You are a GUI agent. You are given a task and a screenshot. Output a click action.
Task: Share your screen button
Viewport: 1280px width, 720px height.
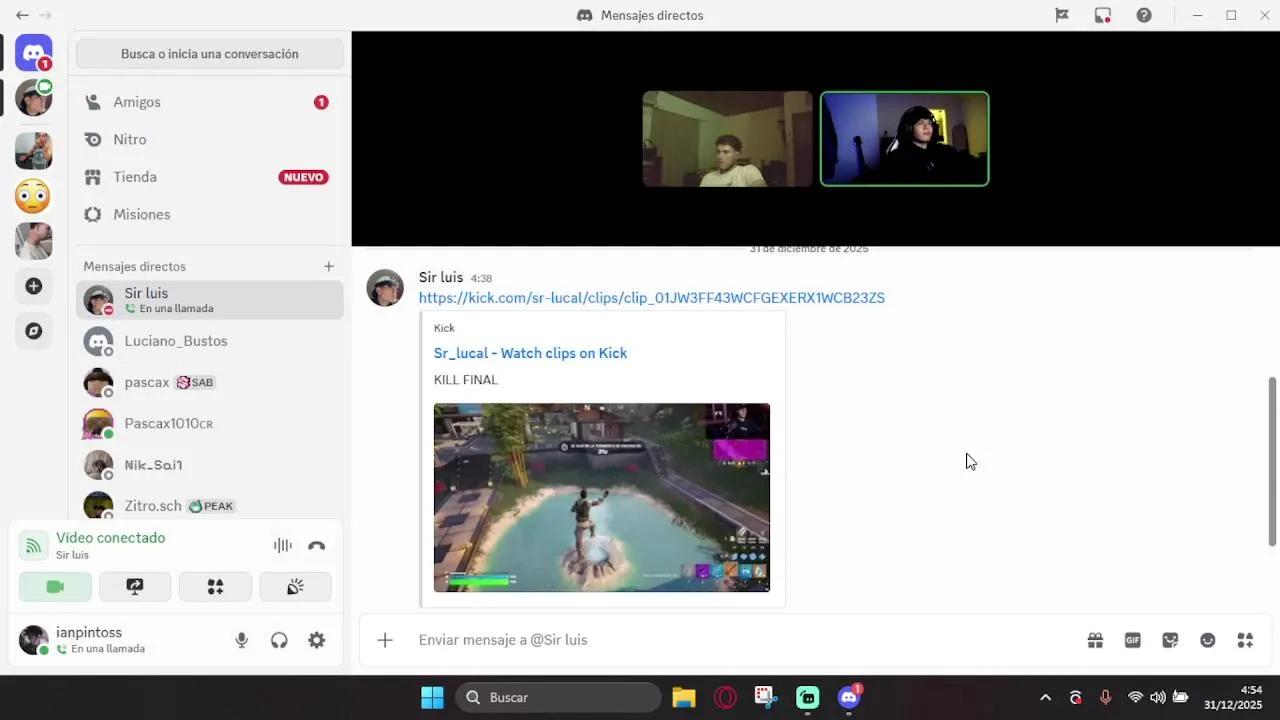click(135, 587)
